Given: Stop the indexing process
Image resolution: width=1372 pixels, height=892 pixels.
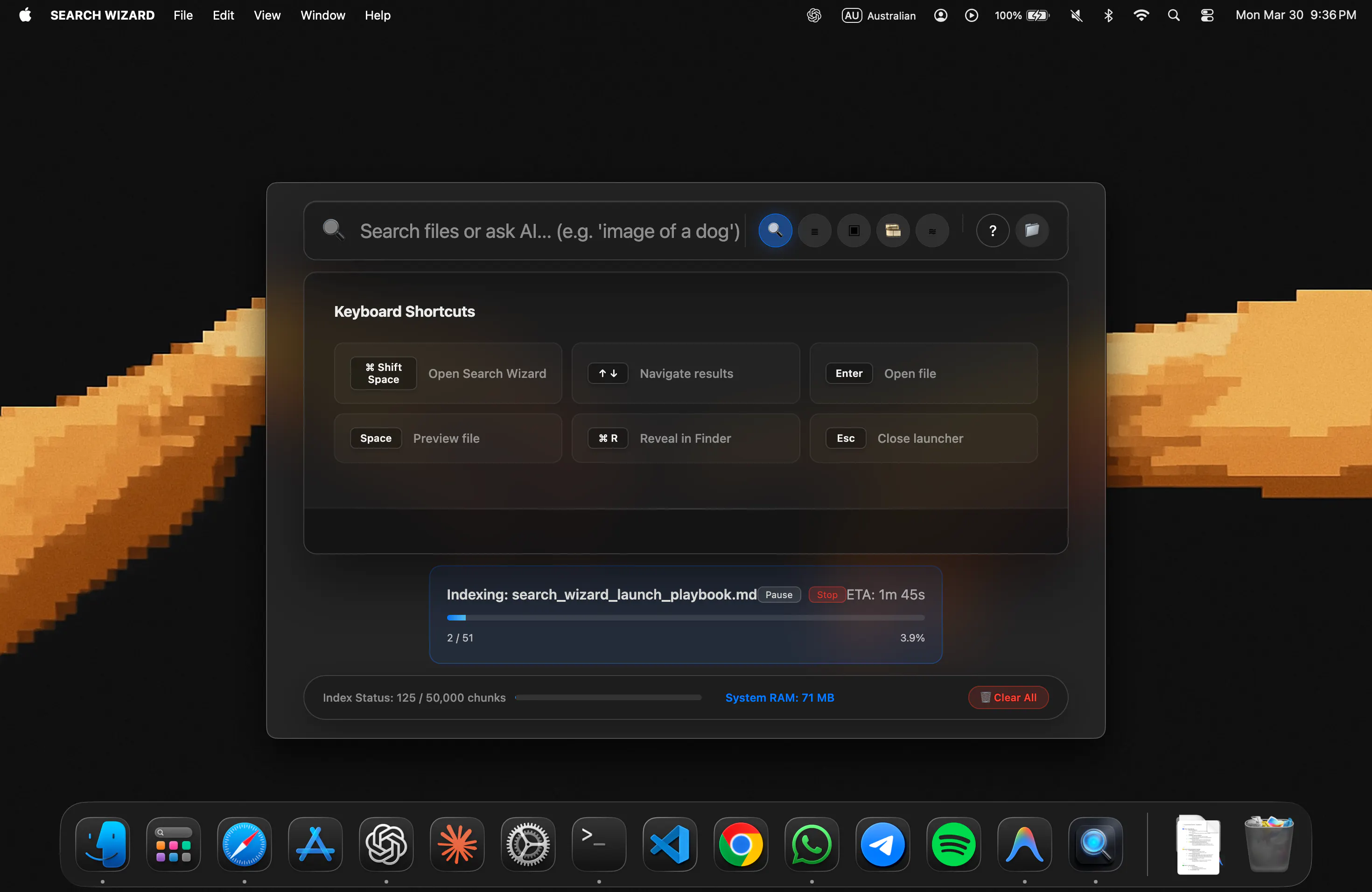Looking at the screenshot, I should pyautogui.click(x=826, y=595).
